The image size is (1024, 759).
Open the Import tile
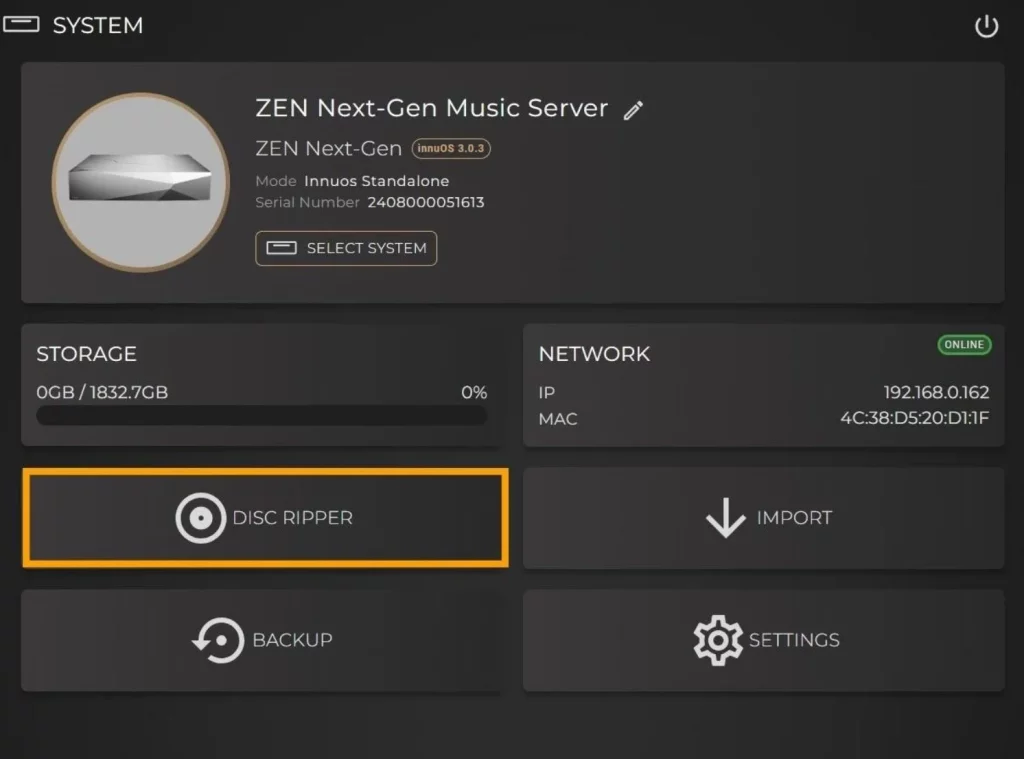tap(763, 518)
